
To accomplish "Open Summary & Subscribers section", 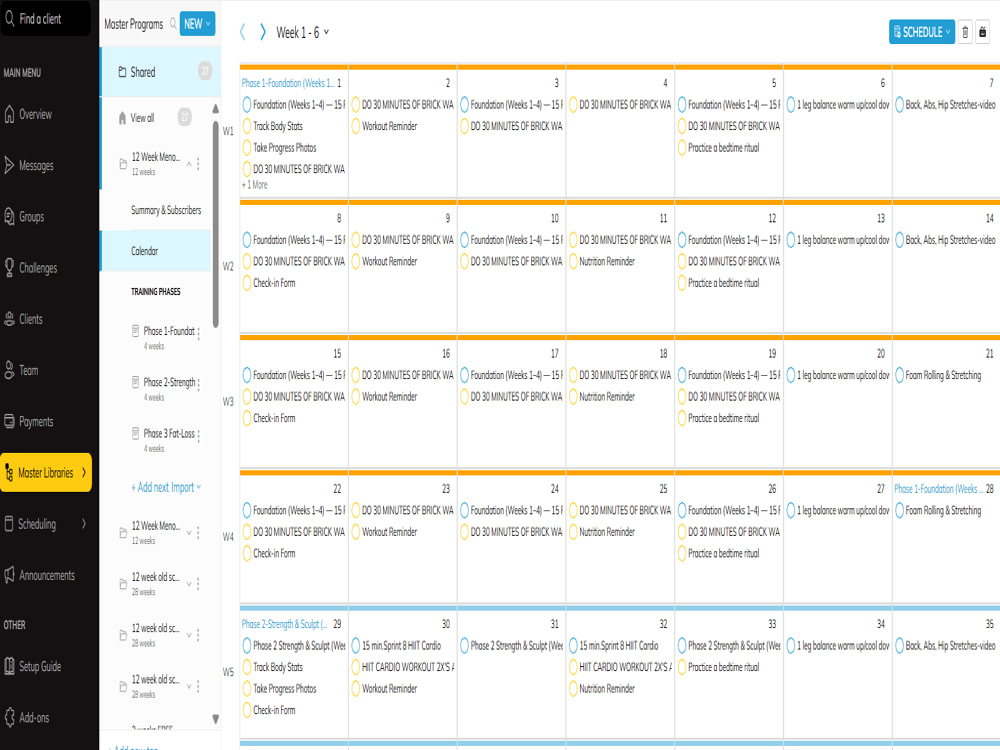I will click(166, 210).
